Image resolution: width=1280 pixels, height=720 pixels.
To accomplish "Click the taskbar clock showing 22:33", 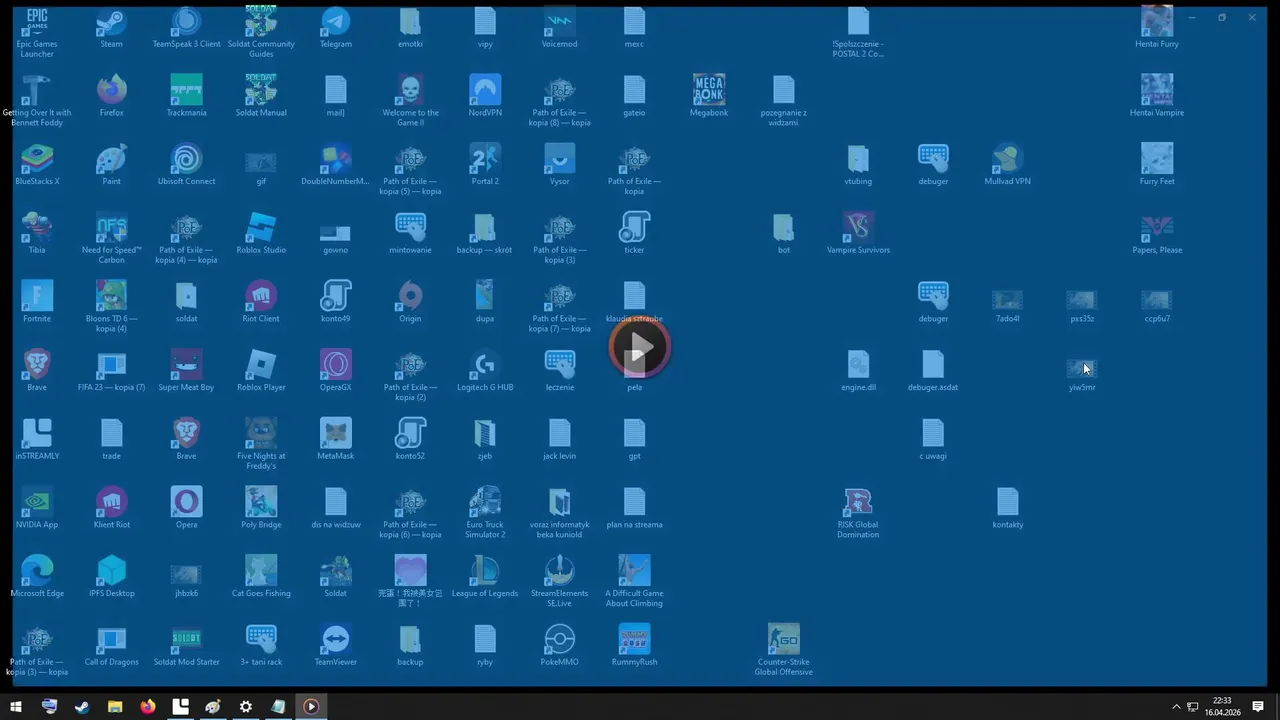I will click(1221, 707).
